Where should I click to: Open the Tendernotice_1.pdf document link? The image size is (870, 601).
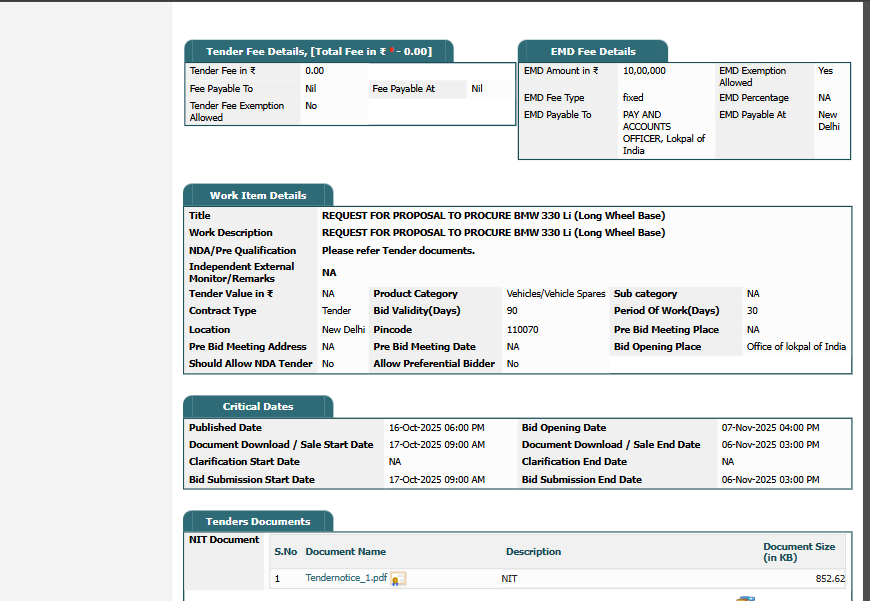coord(346,578)
